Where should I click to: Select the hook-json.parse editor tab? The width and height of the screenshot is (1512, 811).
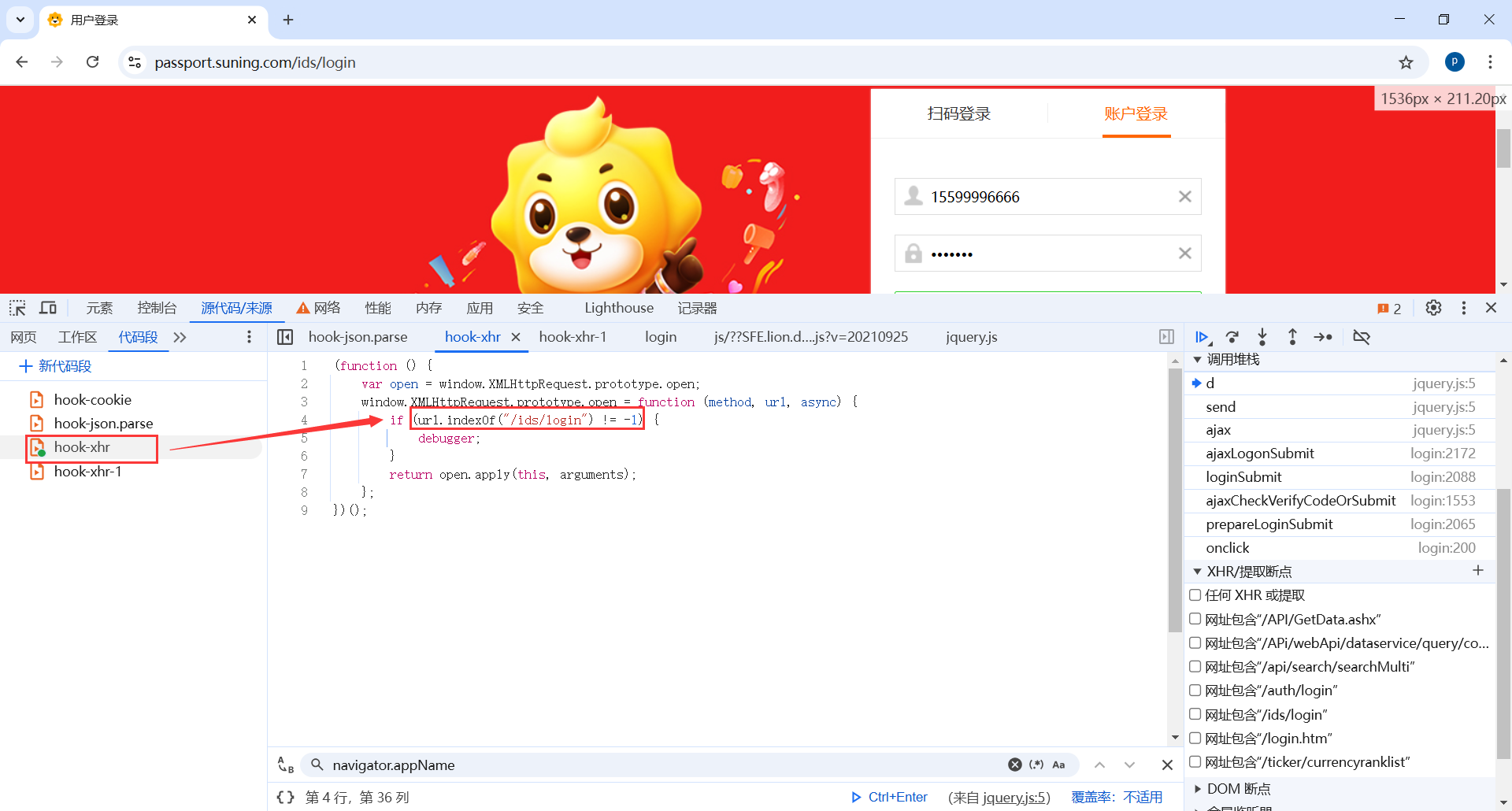click(358, 337)
